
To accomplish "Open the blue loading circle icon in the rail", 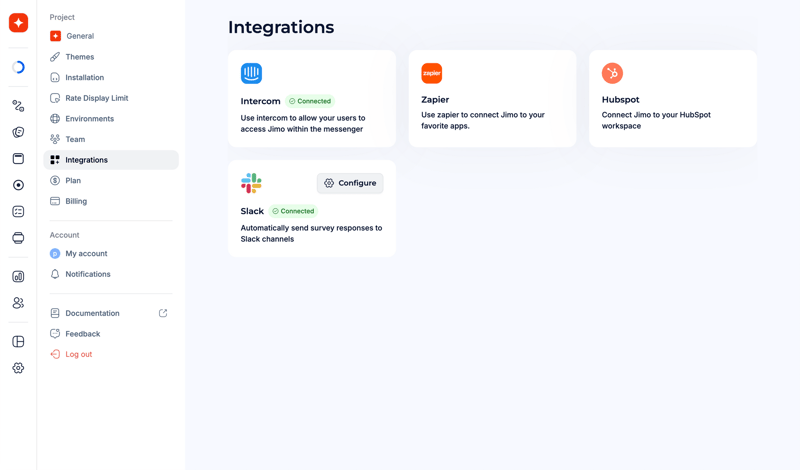I will point(18,67).
